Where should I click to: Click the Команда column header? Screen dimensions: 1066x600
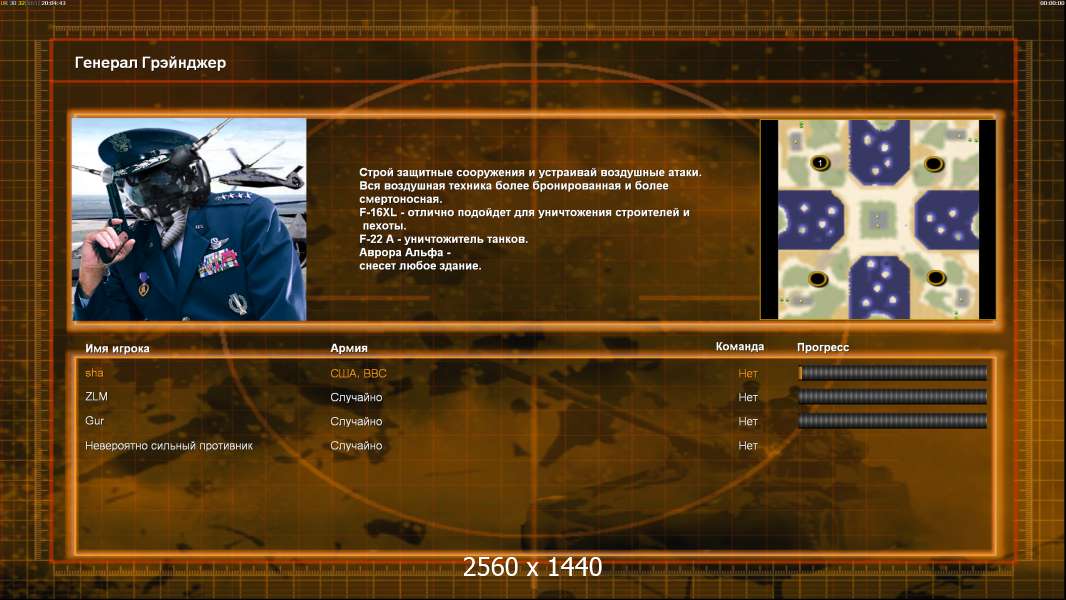(740, 347)
